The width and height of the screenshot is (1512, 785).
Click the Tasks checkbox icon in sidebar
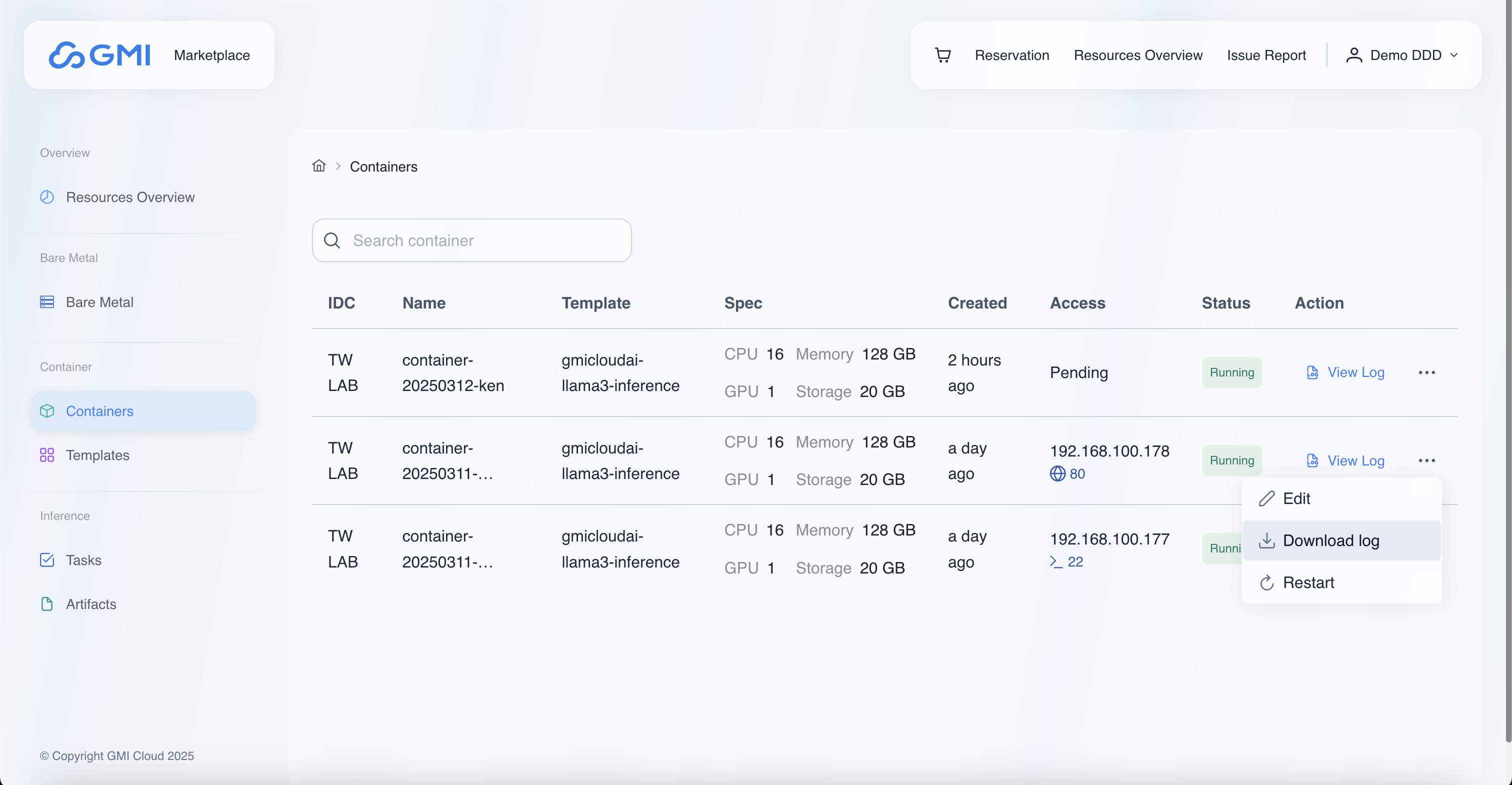click(47, 559)
